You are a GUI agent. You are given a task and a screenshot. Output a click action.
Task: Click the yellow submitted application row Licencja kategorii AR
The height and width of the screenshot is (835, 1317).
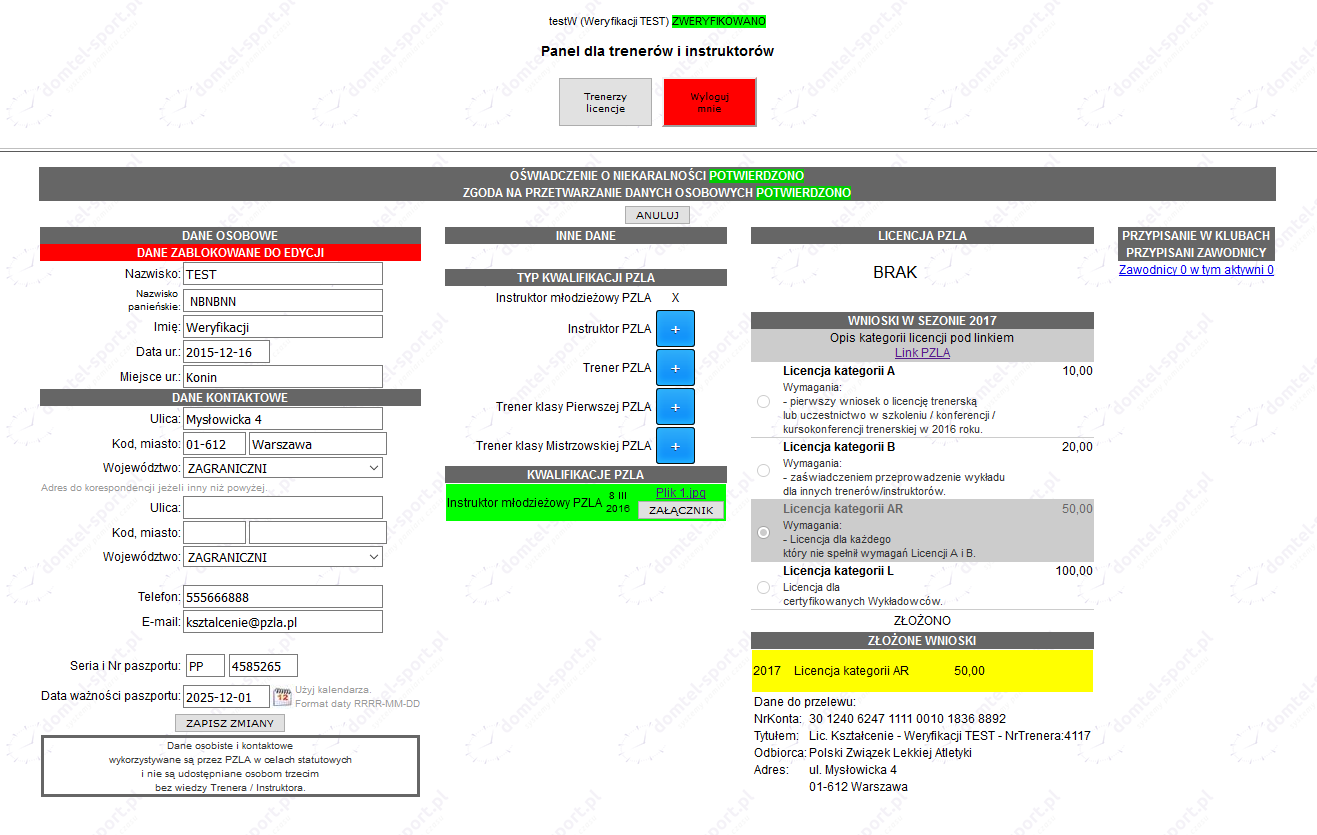click(922, 671)
